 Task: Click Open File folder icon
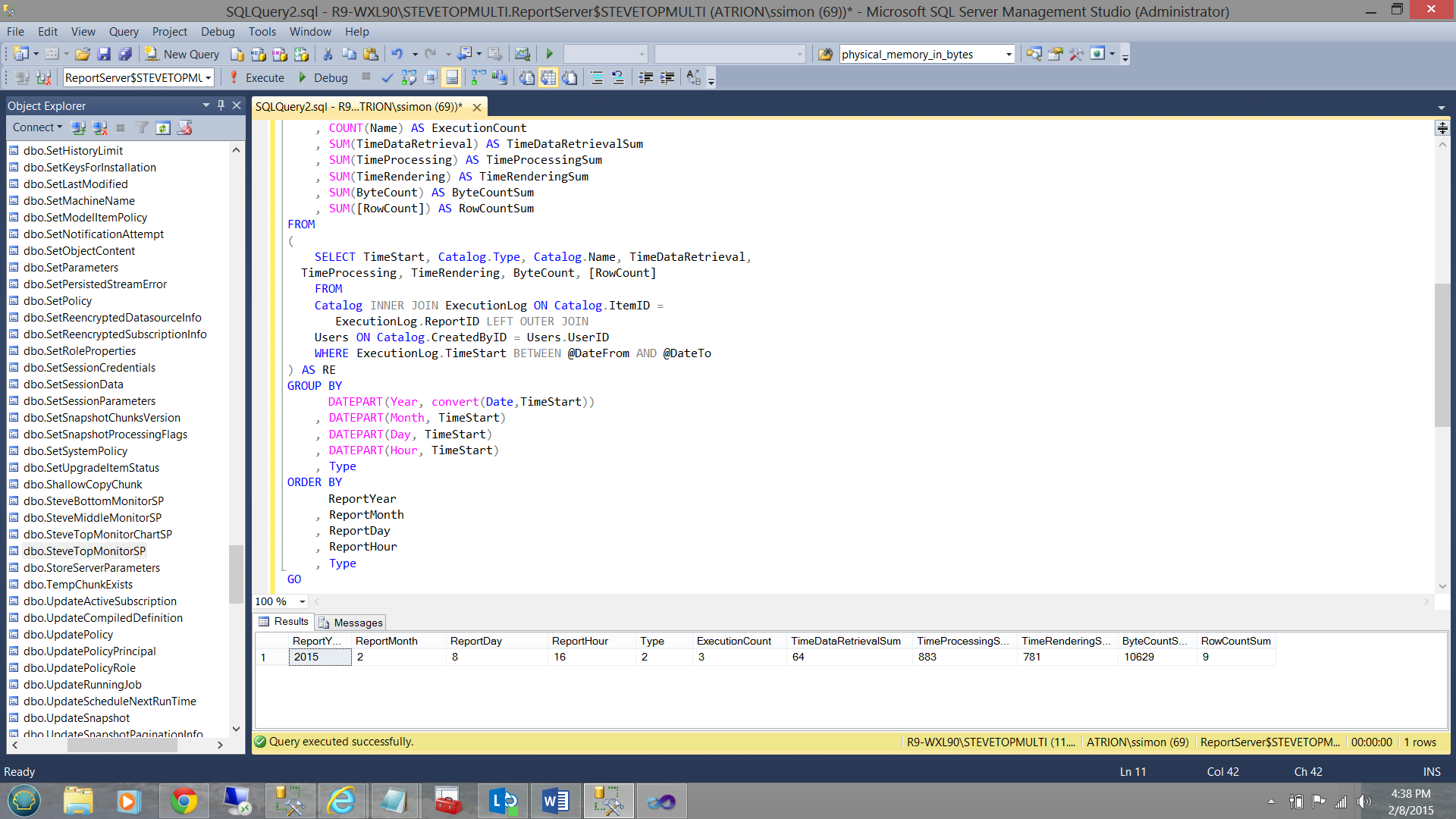[x=83, y=54]
